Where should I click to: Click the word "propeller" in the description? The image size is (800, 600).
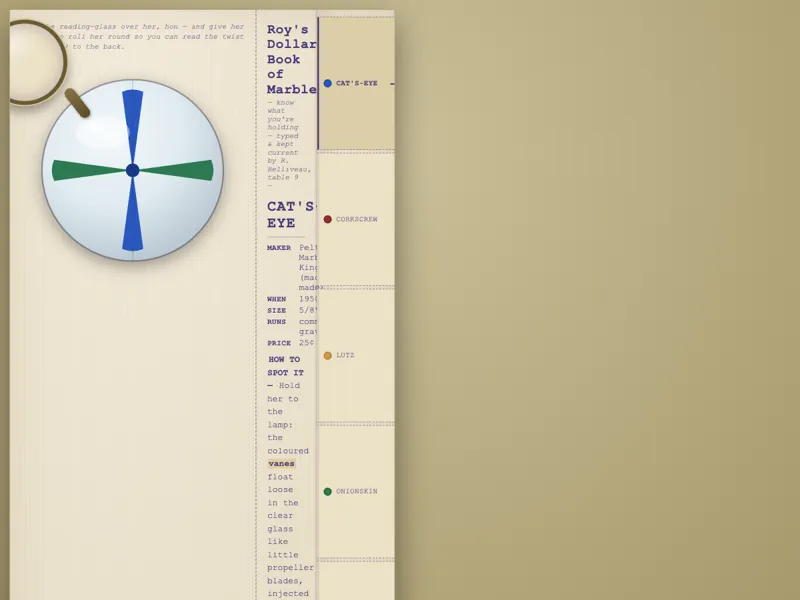pos(290,568)
